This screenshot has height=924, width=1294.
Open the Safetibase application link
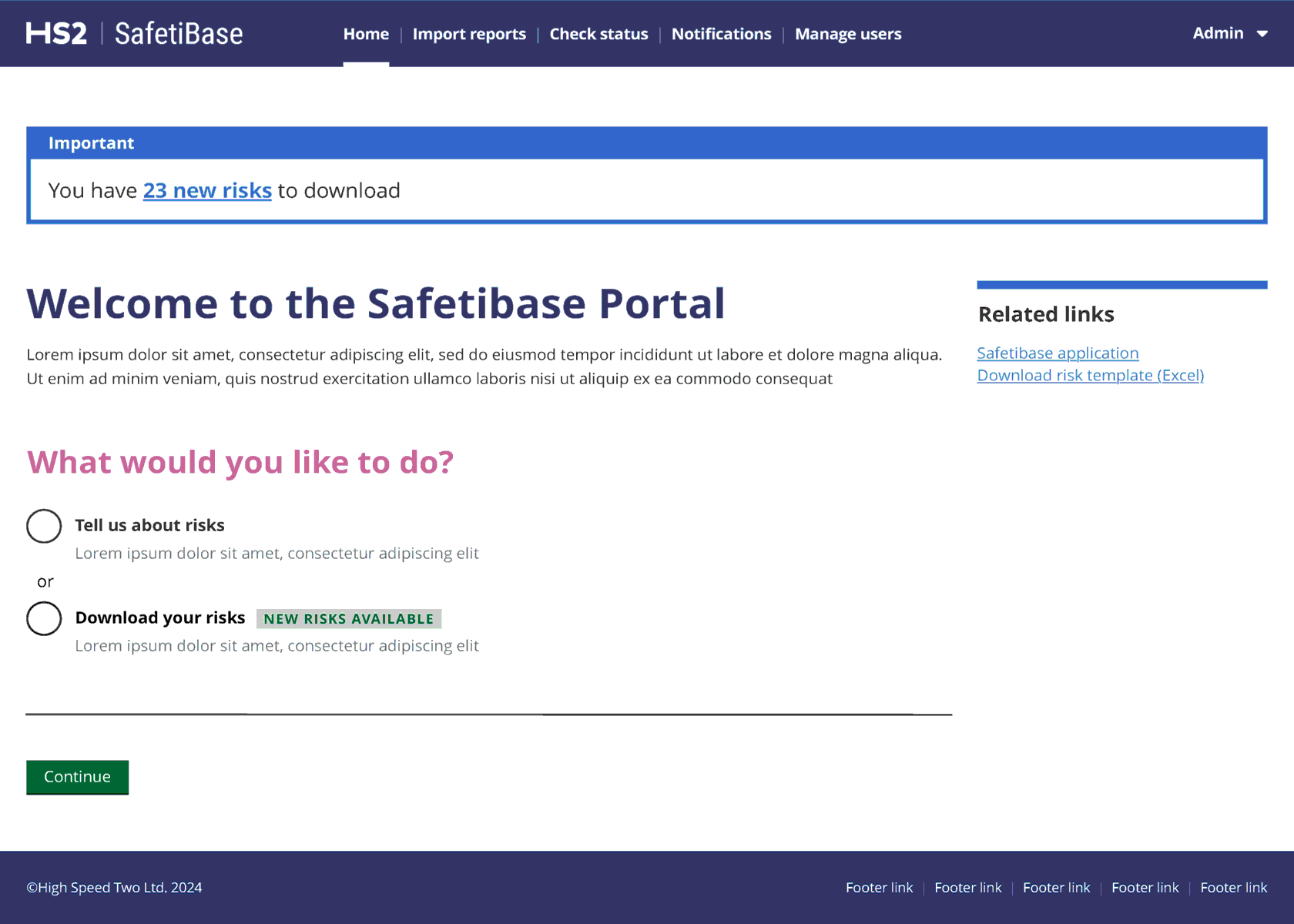pyautogui.click(x=1058, y=353)
